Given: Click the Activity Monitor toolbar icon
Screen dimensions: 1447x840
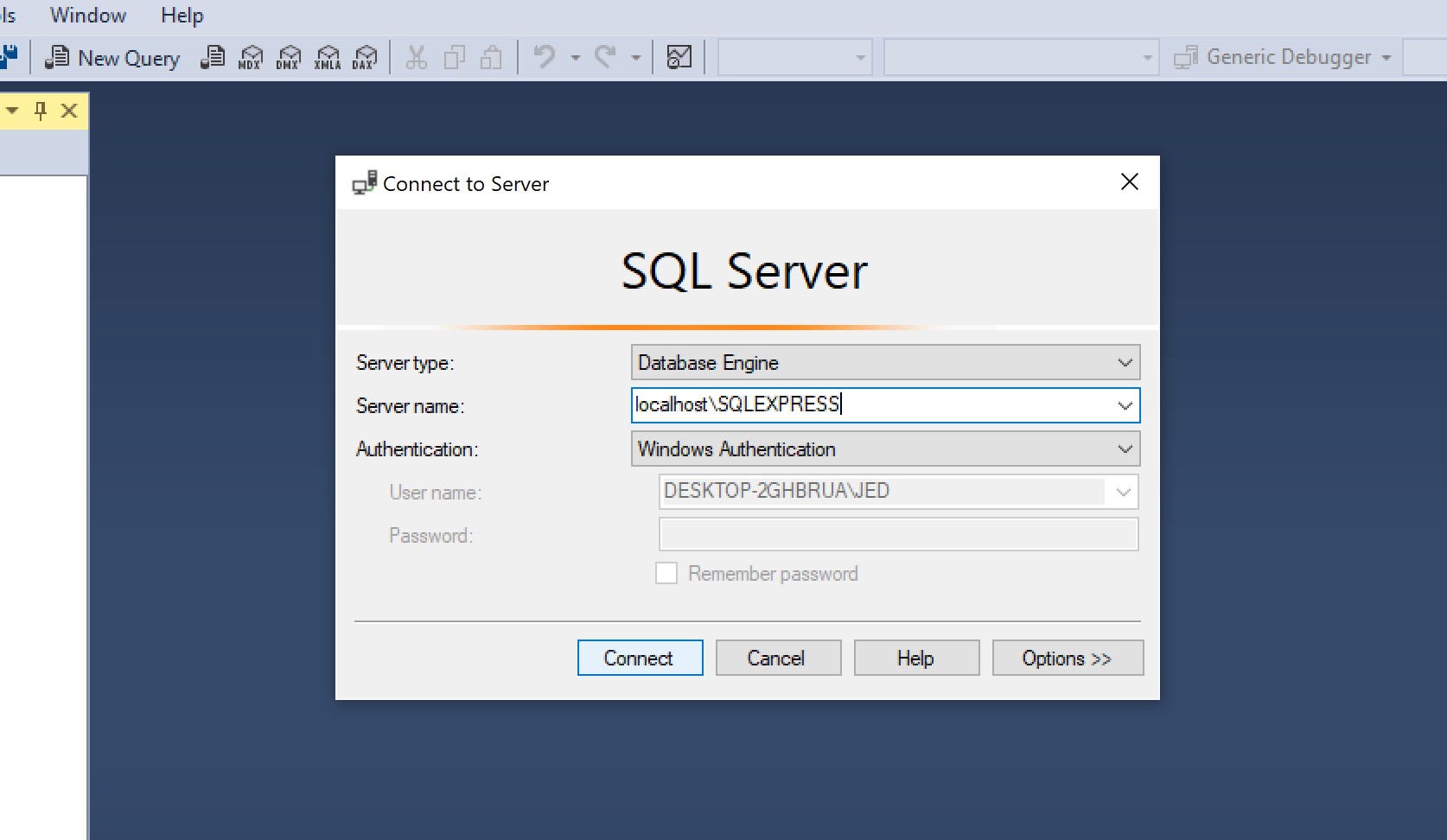Looking at the screenshot, I should [679, 57].
